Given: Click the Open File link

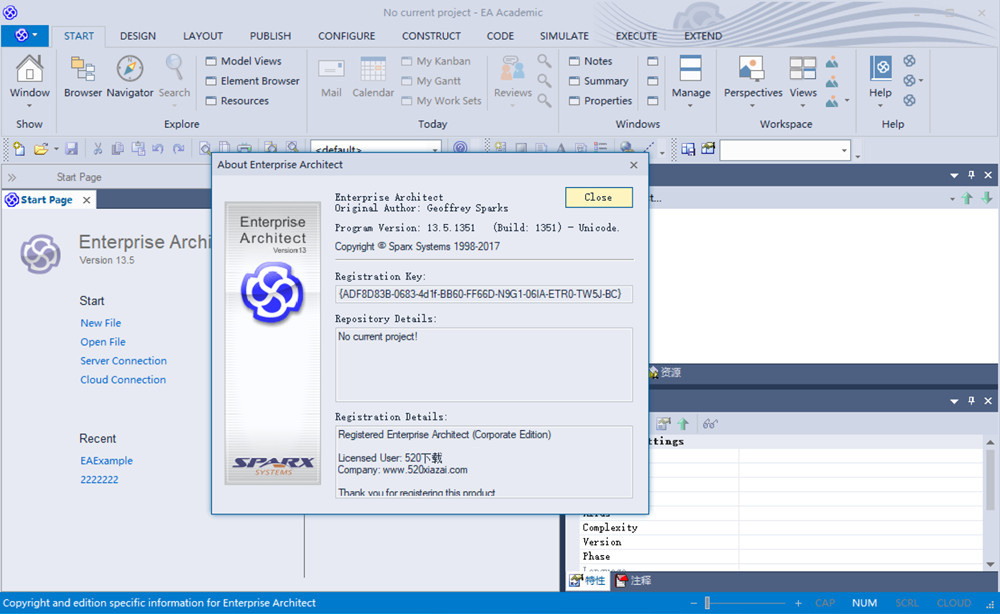Looking at the screenshot, I should (x=103, y=342).
